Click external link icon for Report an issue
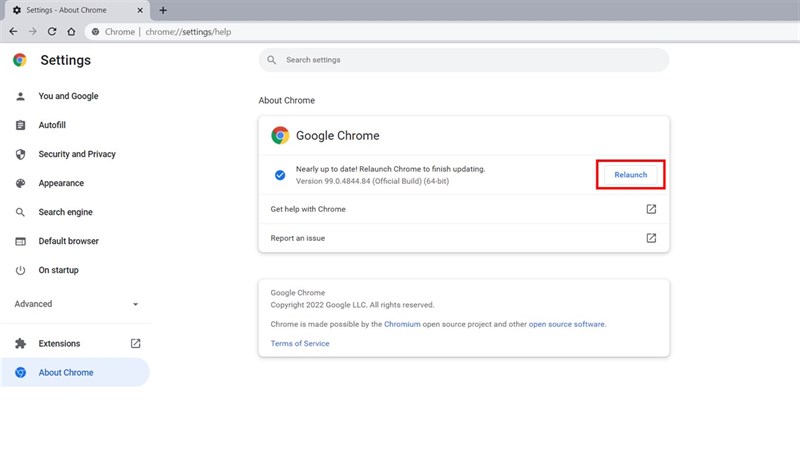This screenshot has width=800, height=450. (651, 238)
